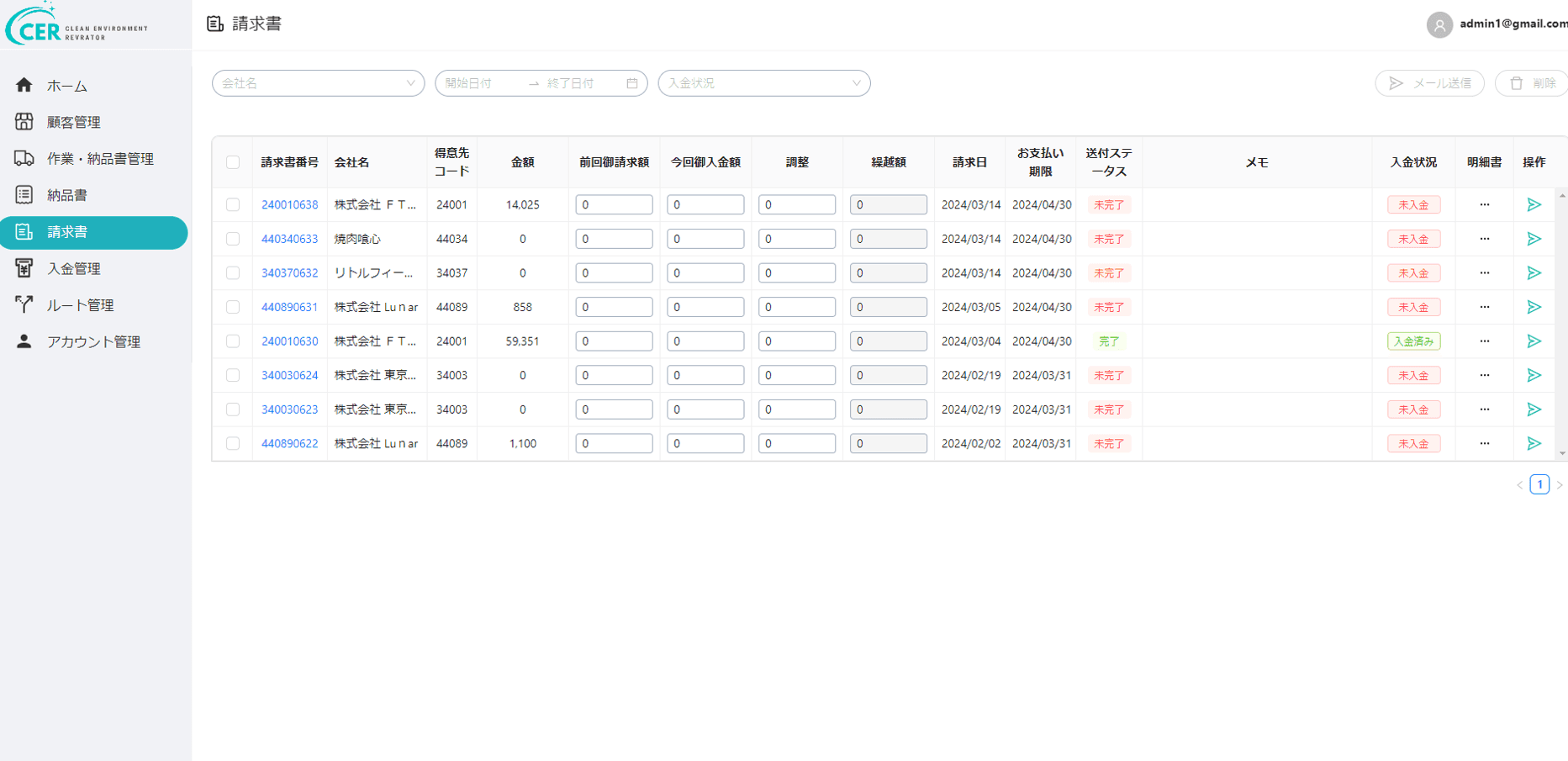Screen dimensions: 1568x761
Task: Go to next page arrow in pagination
Action: tap(1559, 485)
